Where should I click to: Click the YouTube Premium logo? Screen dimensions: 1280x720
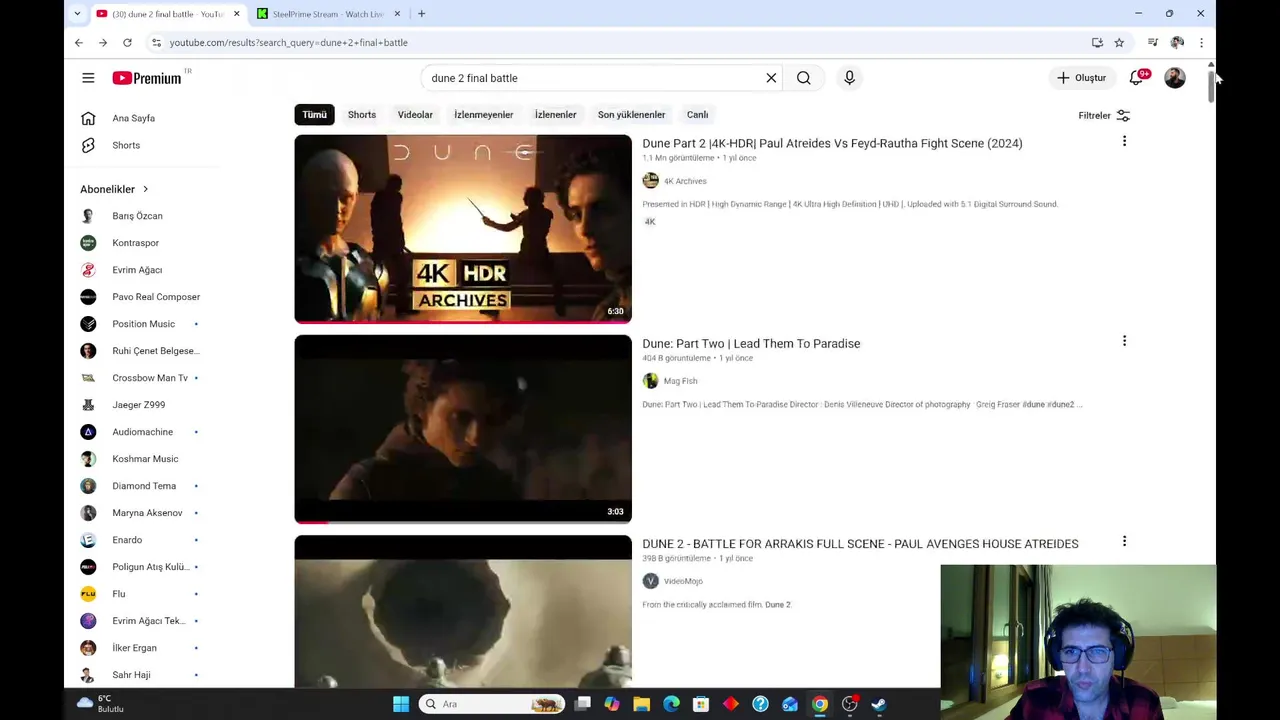click(147, 78)
